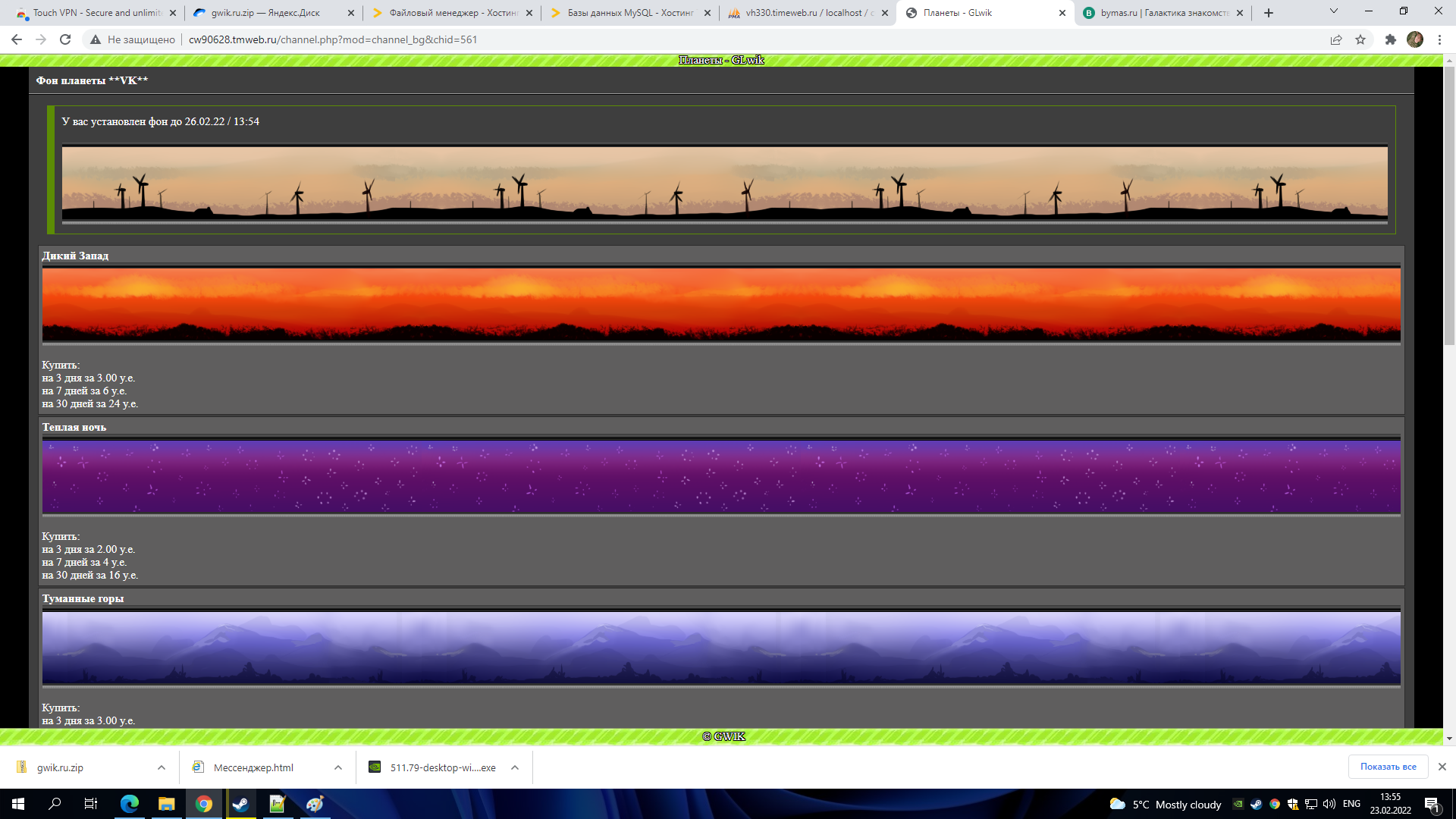Reload the page with browser refresh icon
Screen dimensions: 1456x819
pos(65,39)
